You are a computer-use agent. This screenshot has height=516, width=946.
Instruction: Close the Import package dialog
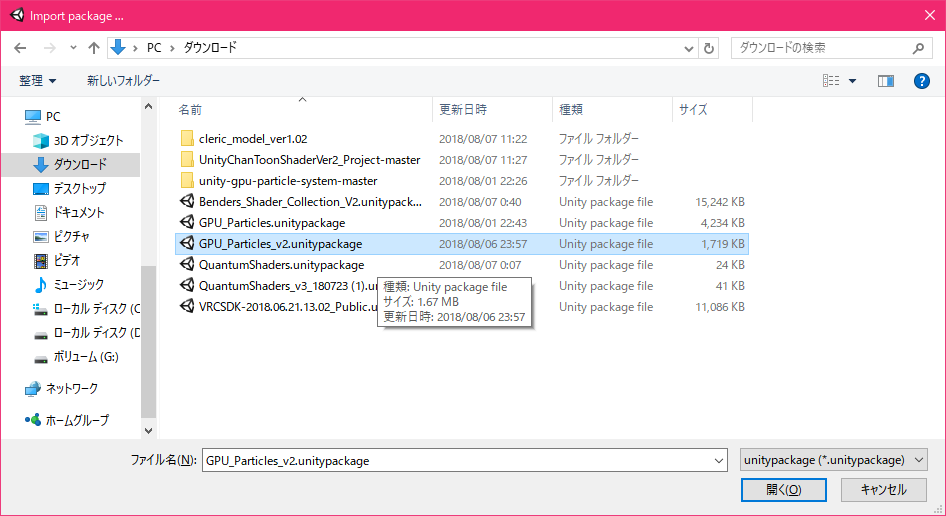click(x=930, y=16)
